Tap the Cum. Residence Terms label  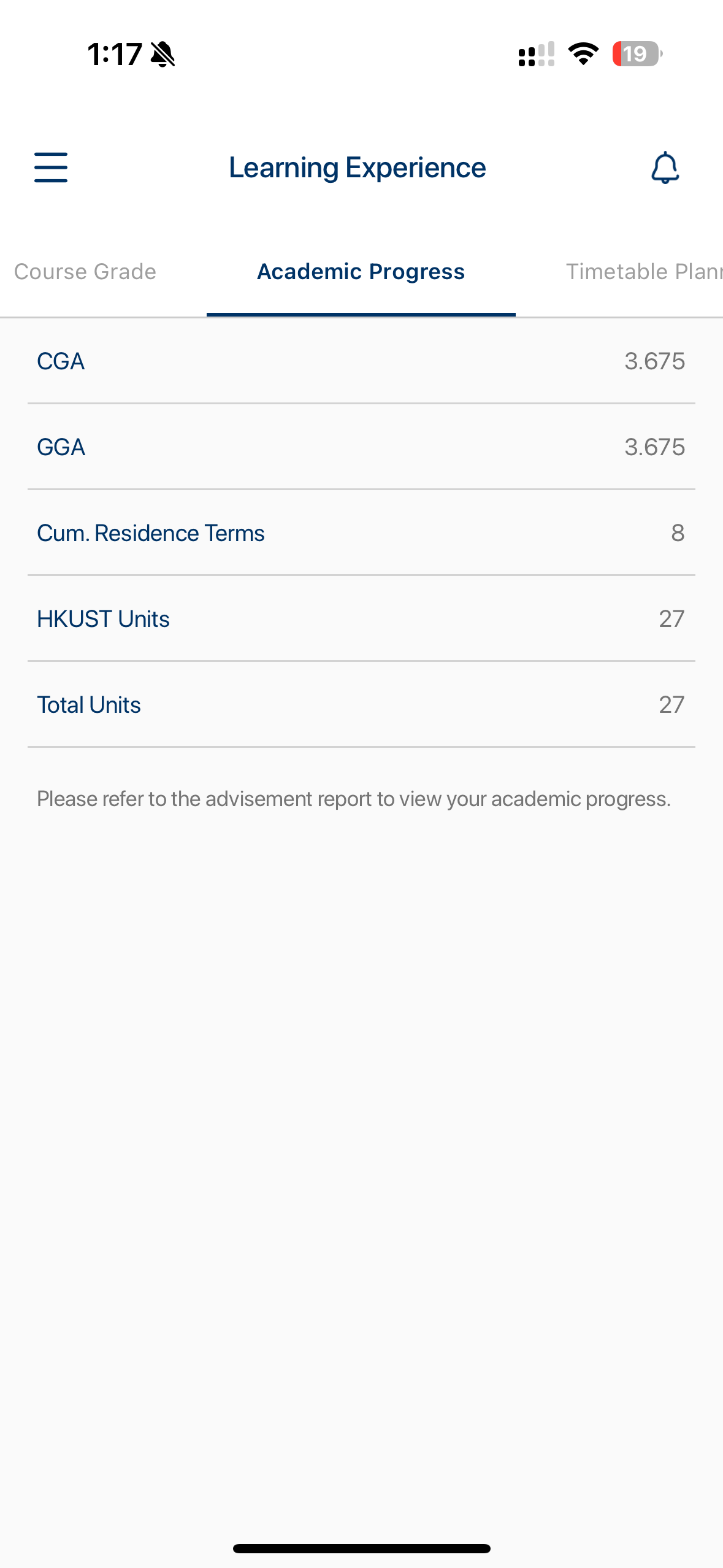(151, 533)
